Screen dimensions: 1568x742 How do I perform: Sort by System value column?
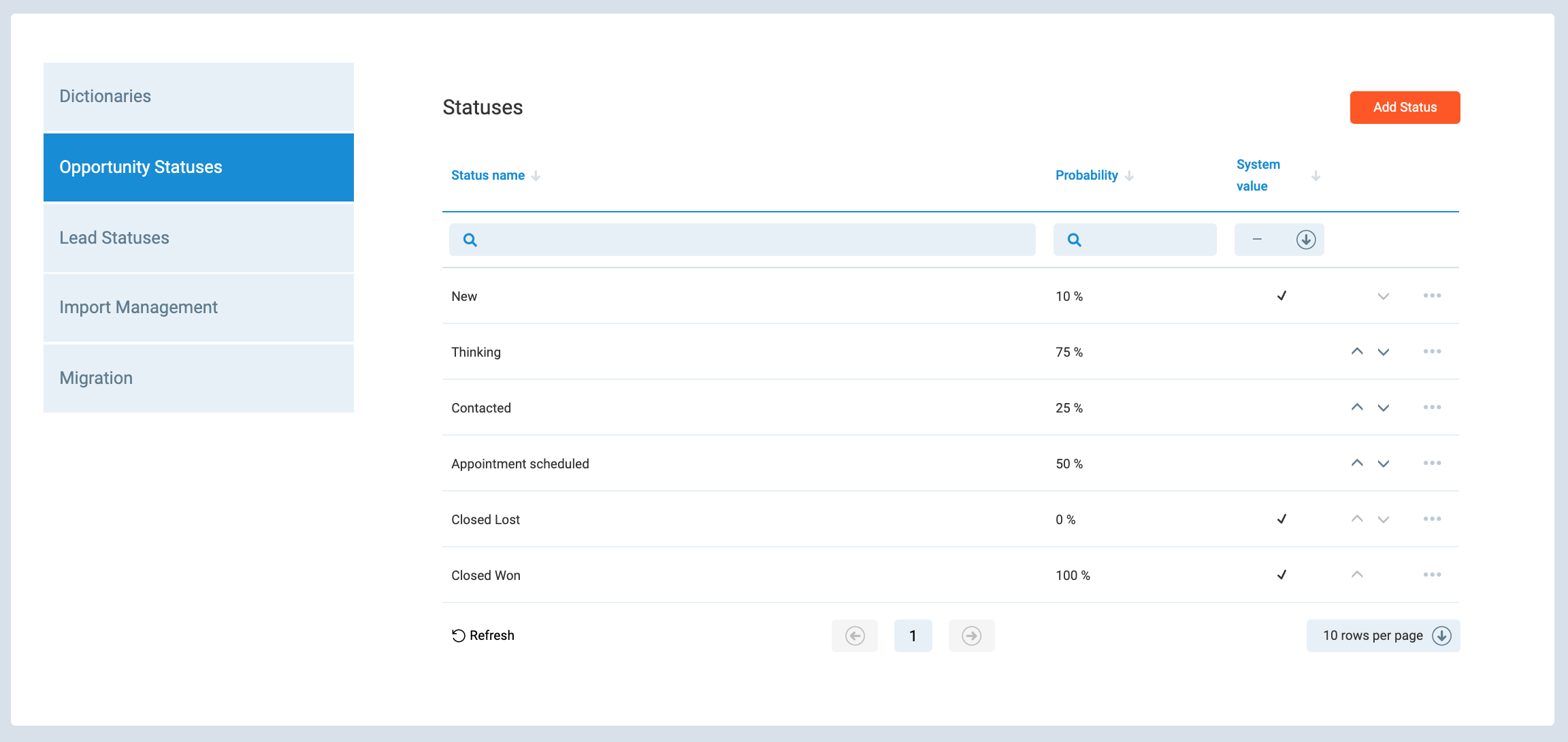pyautogui.click(x=1316, y=176)
